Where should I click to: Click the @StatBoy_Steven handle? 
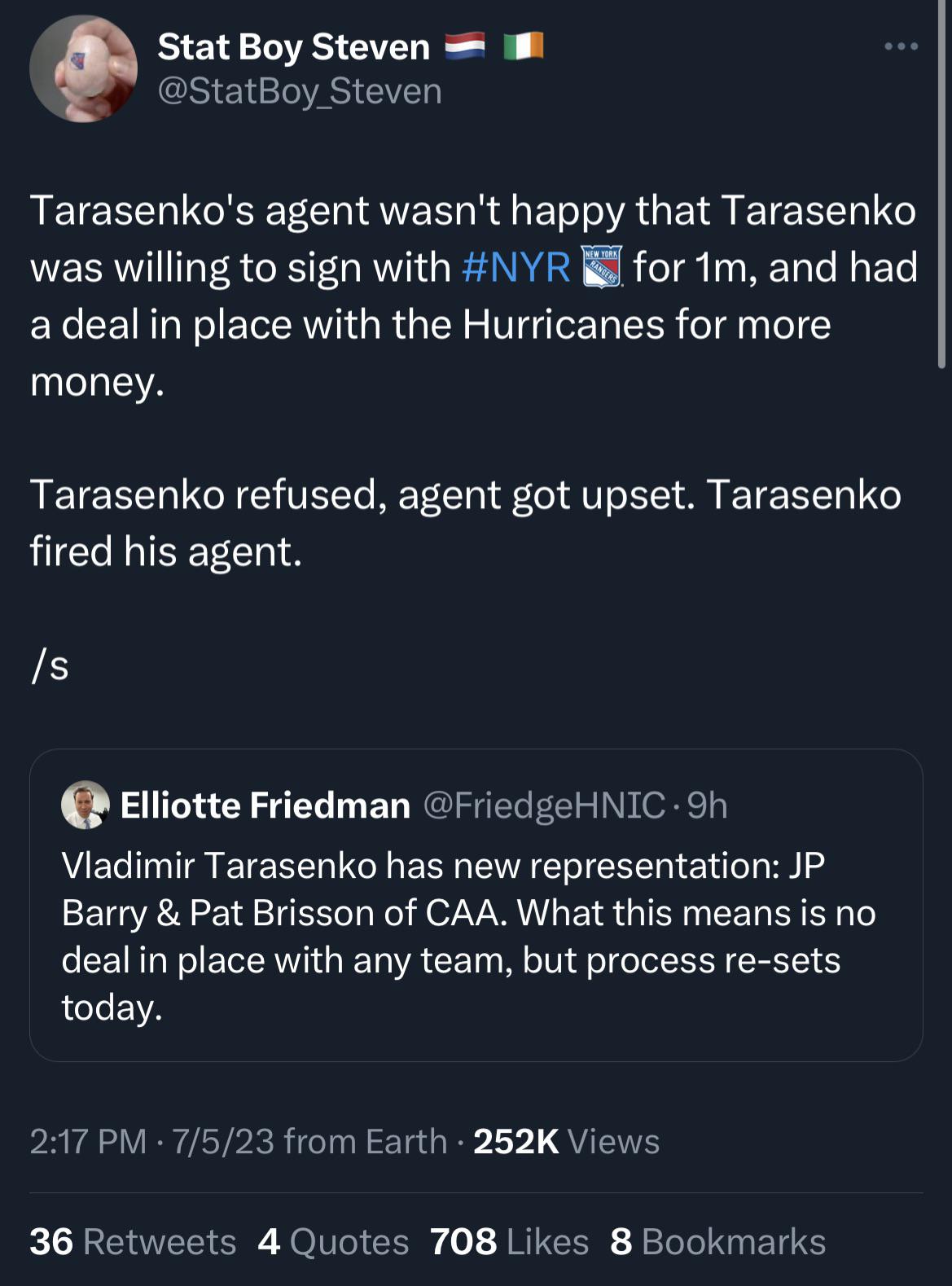[x=300, y=91]
